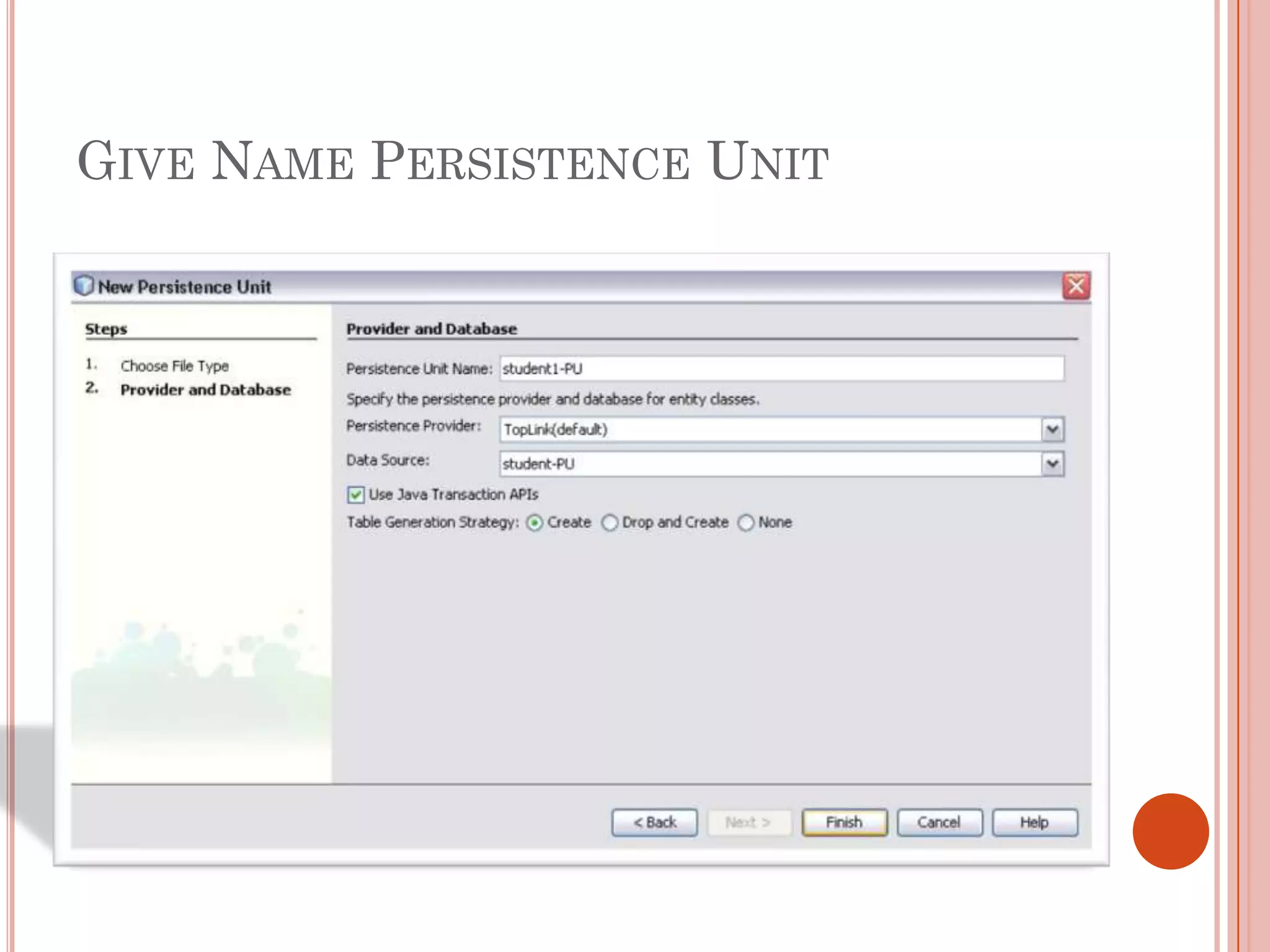The image size is (1270, 952).
Task: Select Drop and Create radio button
Action: click(610, 522)
